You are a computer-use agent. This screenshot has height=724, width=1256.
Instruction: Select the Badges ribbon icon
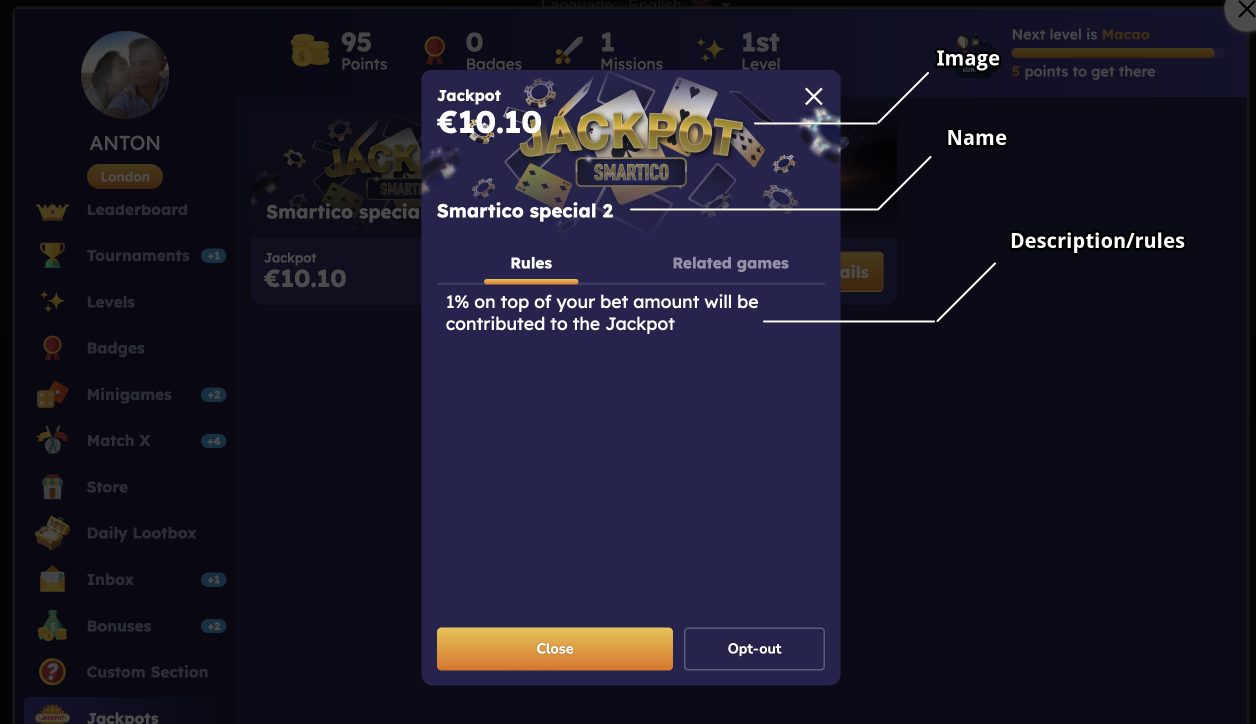tap(51, 348)
